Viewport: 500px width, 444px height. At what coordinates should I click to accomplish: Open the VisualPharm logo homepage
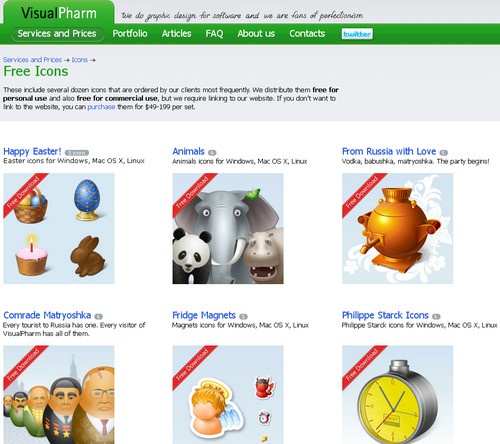click(x=59, y=13)
